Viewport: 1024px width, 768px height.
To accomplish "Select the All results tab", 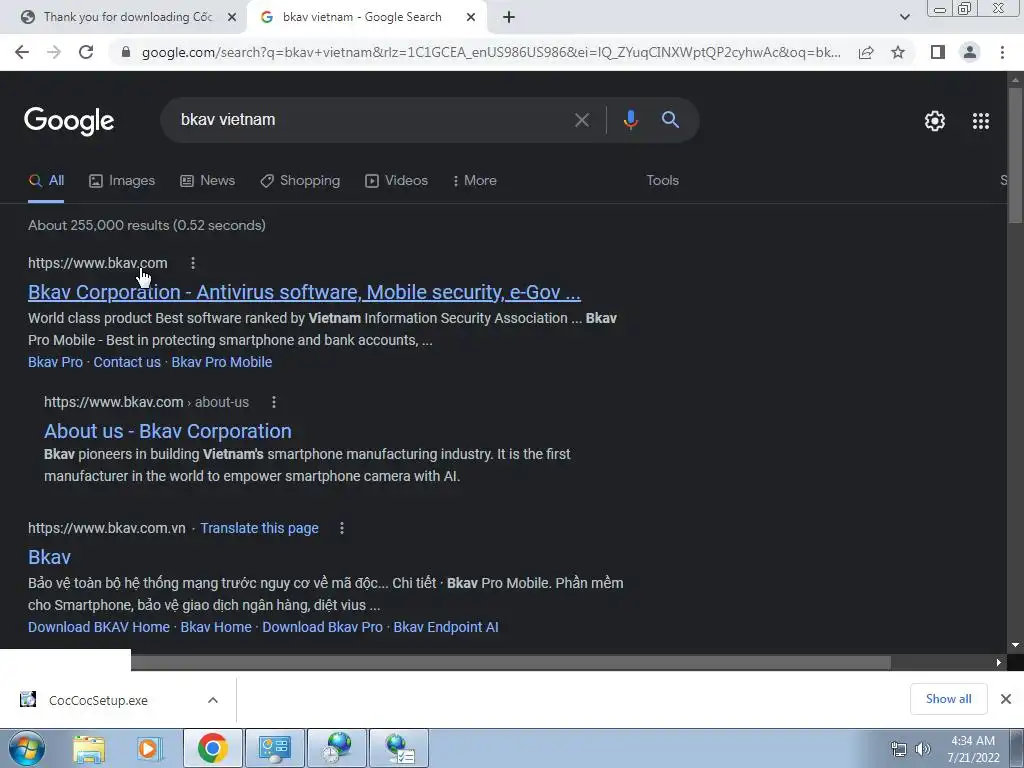I will pos(46,181).
